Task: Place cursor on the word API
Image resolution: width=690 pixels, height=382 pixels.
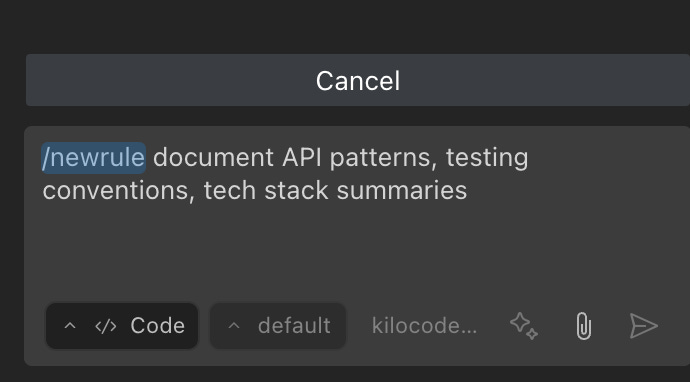Action: (302, 158)
